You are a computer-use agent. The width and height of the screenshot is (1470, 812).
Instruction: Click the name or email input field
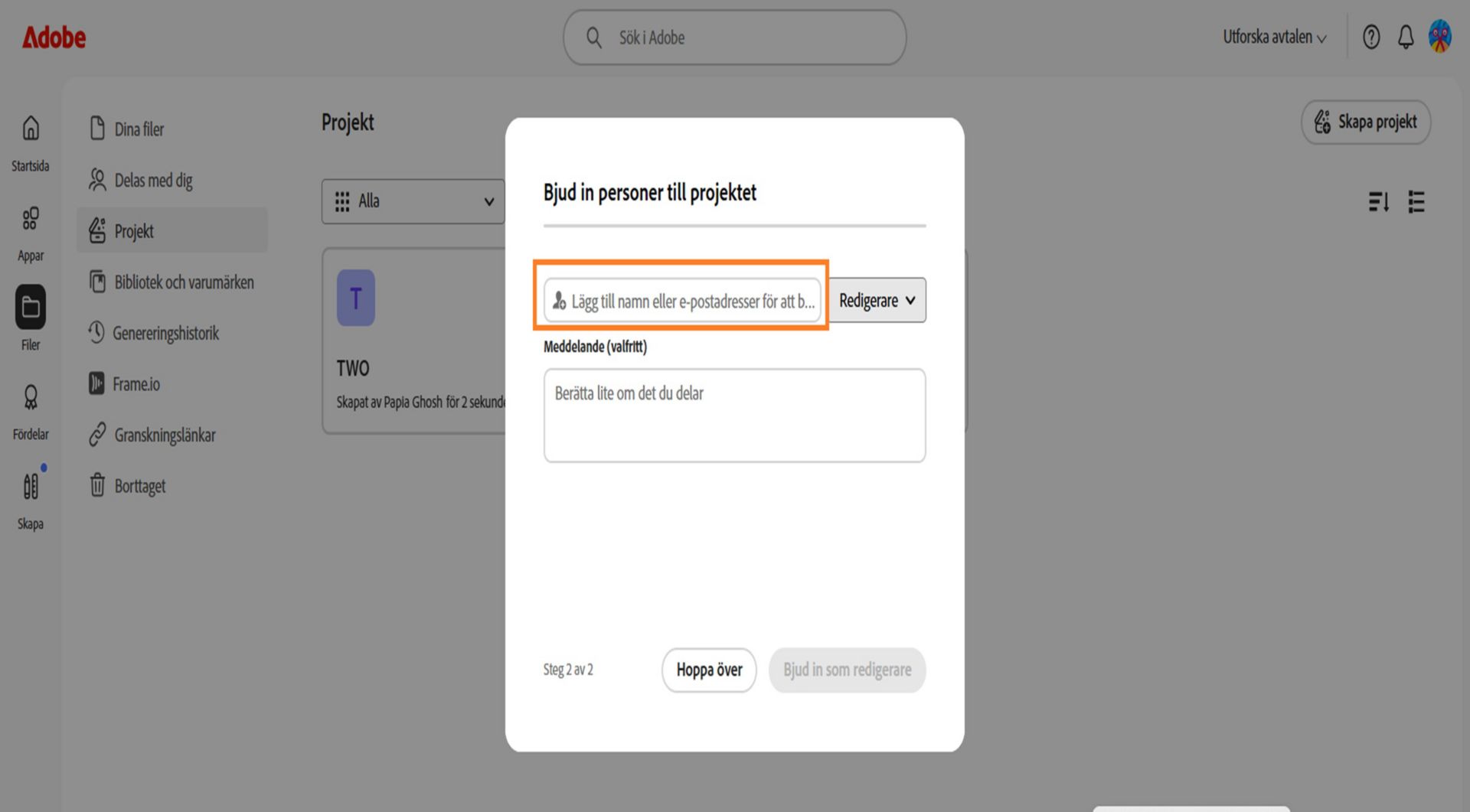click(681, 300)
